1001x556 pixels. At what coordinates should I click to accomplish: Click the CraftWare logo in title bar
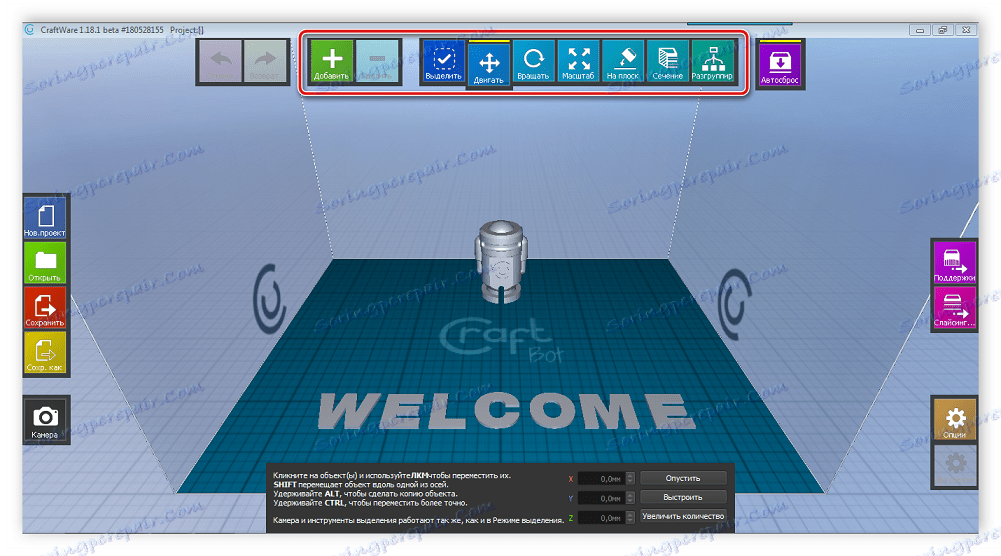coord(29,29)
